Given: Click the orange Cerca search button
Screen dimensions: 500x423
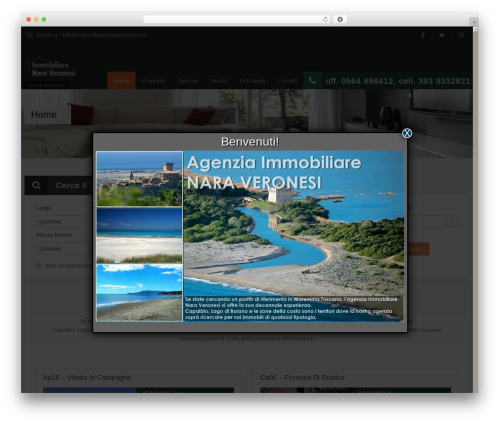Looking at the screenshot, I should [x=418, y=249].
